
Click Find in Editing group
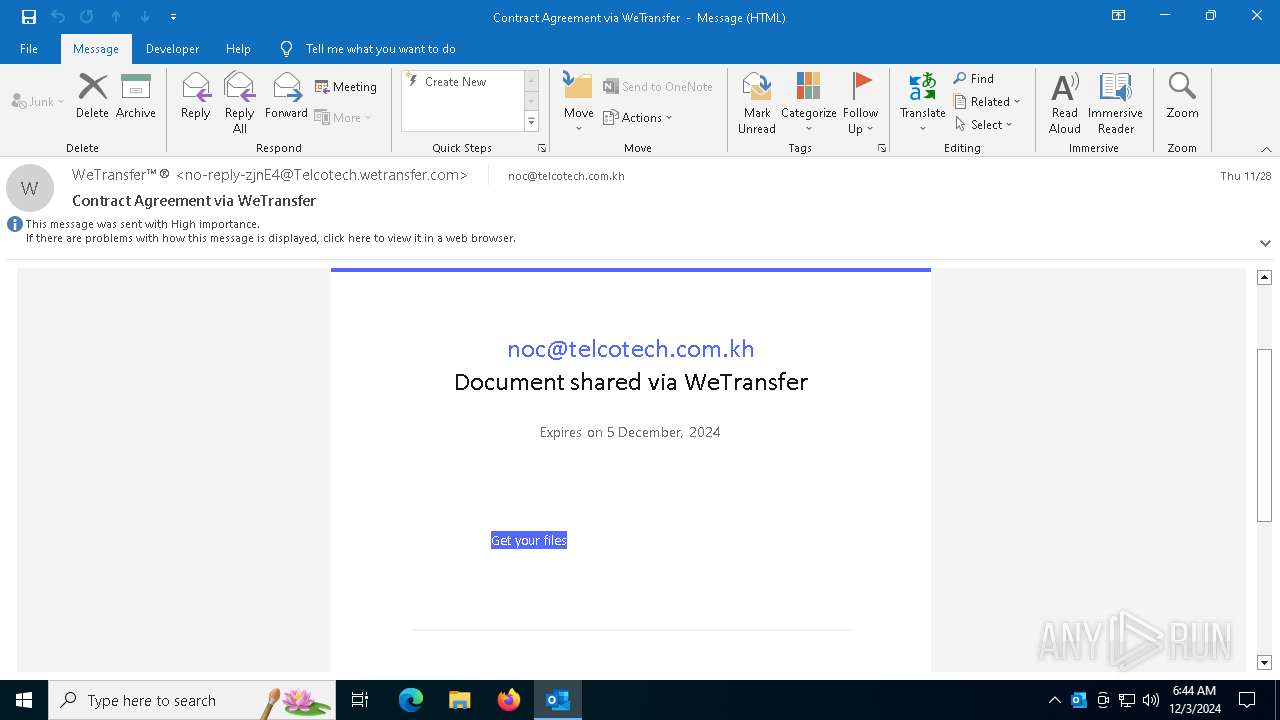click(x=974, y=79)
